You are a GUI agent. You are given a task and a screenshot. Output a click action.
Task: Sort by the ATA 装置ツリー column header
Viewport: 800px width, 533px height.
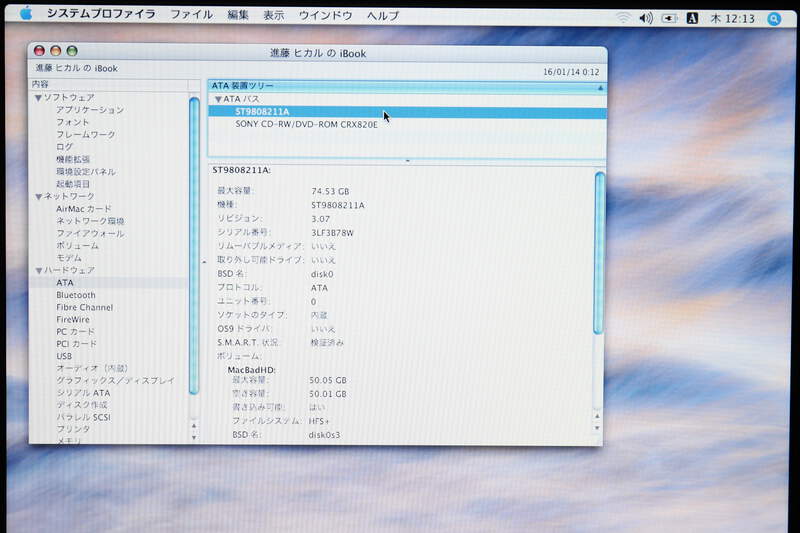407,86
